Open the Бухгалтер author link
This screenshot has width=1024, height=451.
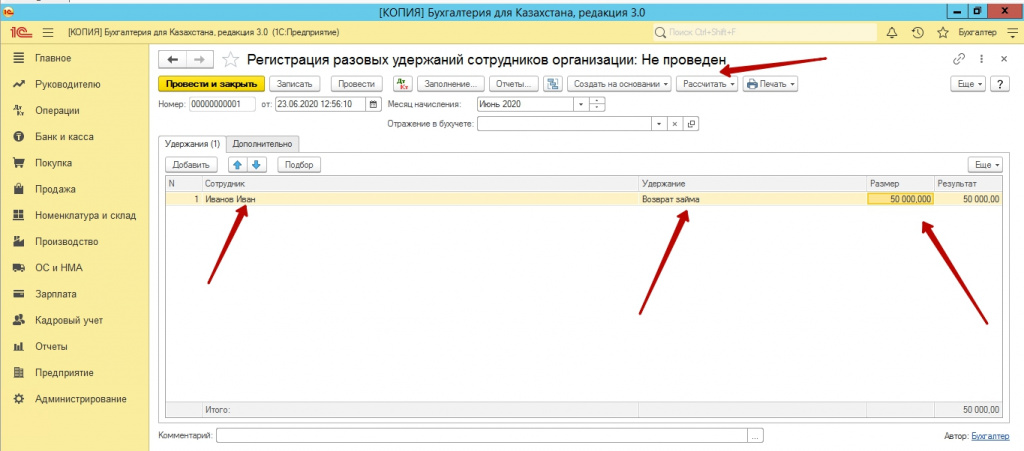[989, 435]
